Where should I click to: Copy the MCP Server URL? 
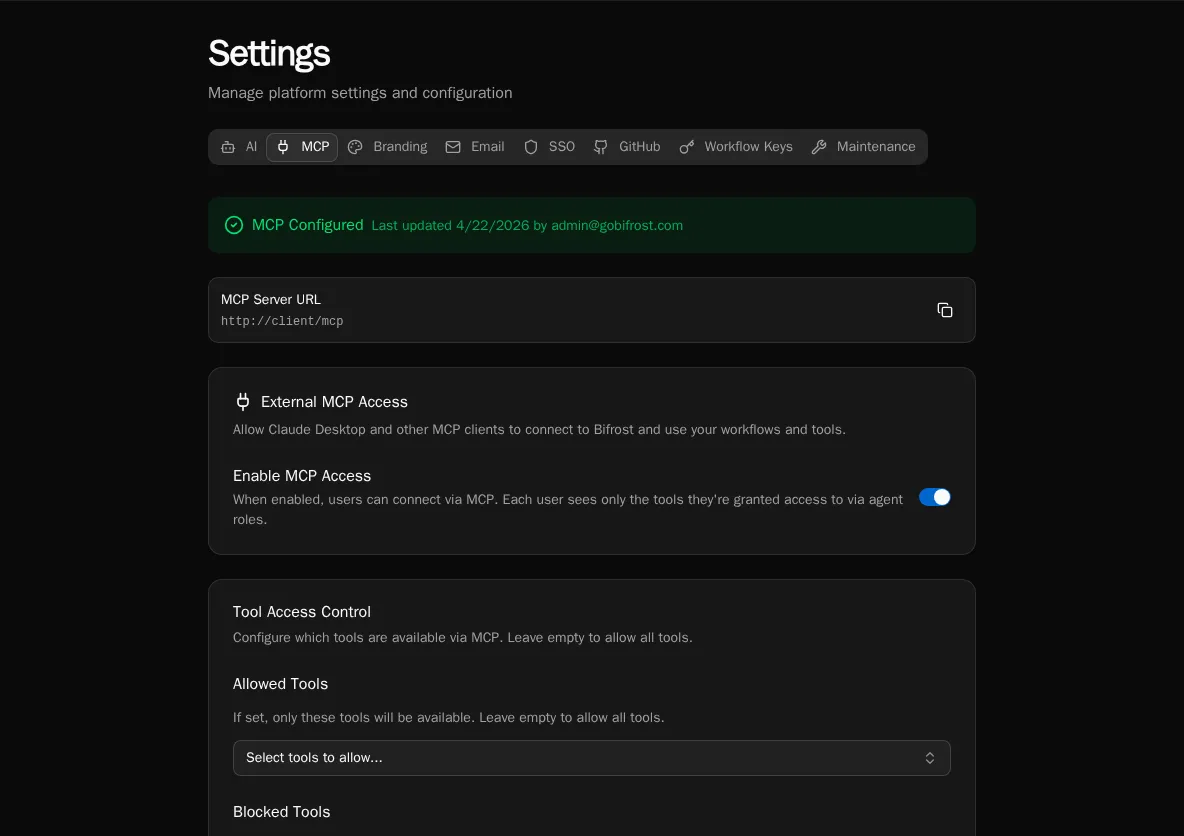944,310
